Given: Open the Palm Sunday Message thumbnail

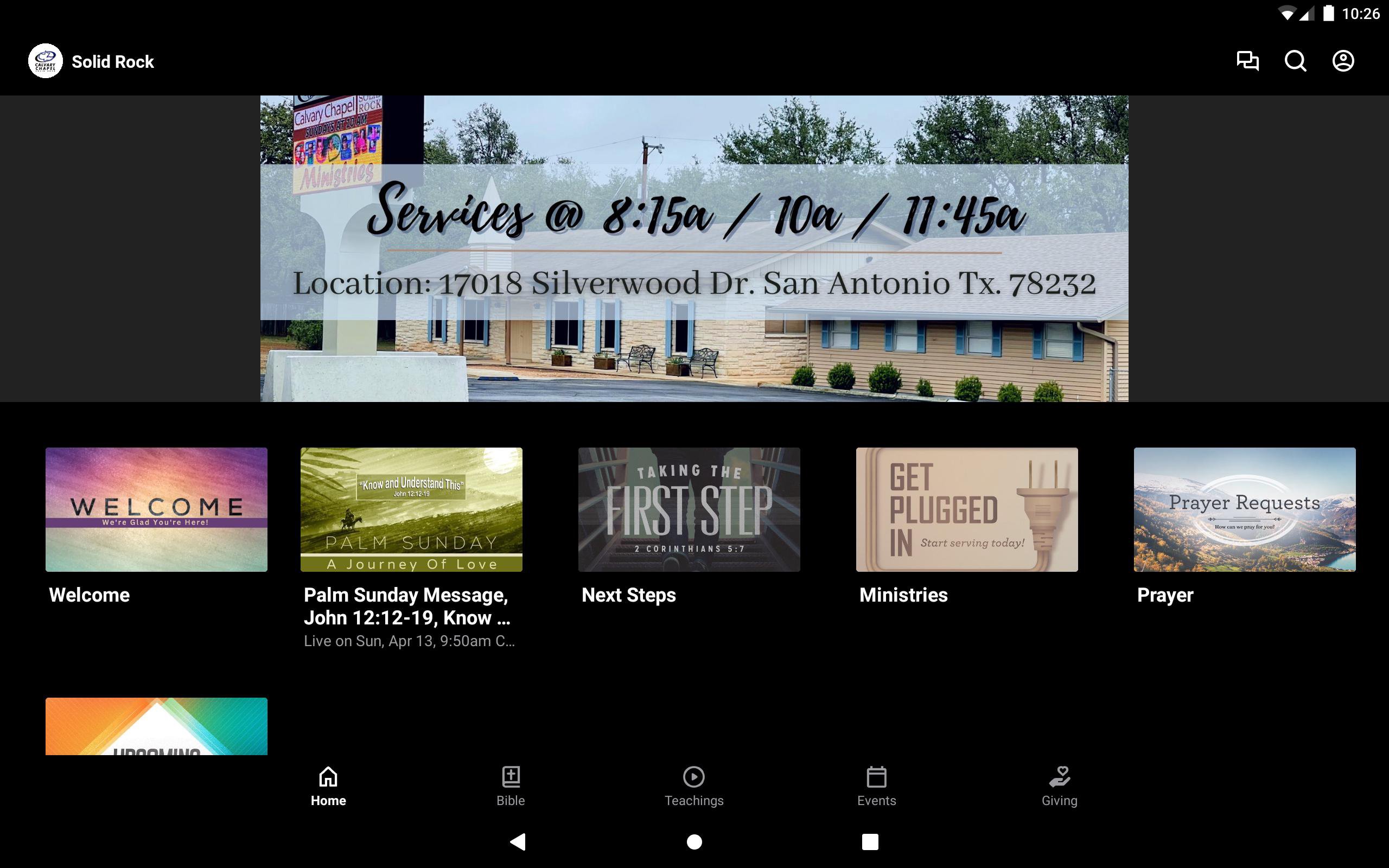Looking at the screenshot, I should [x=411, y=509].
